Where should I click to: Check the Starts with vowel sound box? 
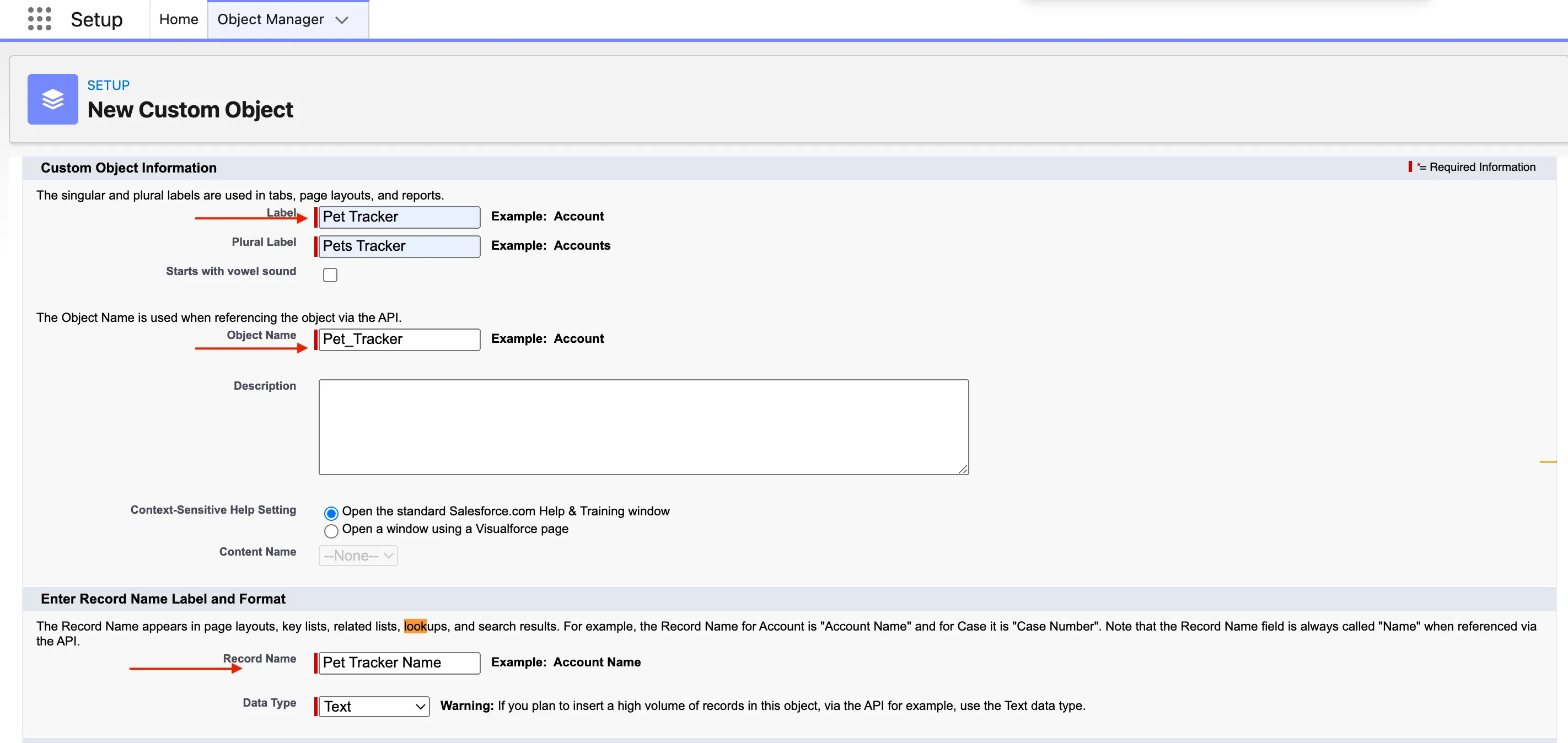pos(330,275)
